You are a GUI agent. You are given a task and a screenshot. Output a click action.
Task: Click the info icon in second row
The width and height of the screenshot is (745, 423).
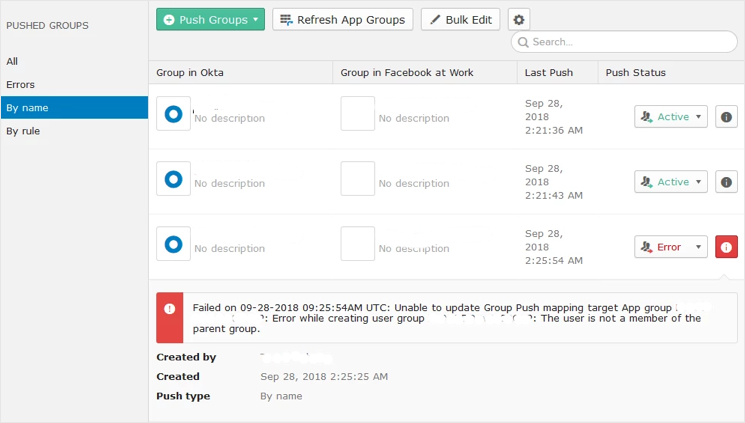726,181
